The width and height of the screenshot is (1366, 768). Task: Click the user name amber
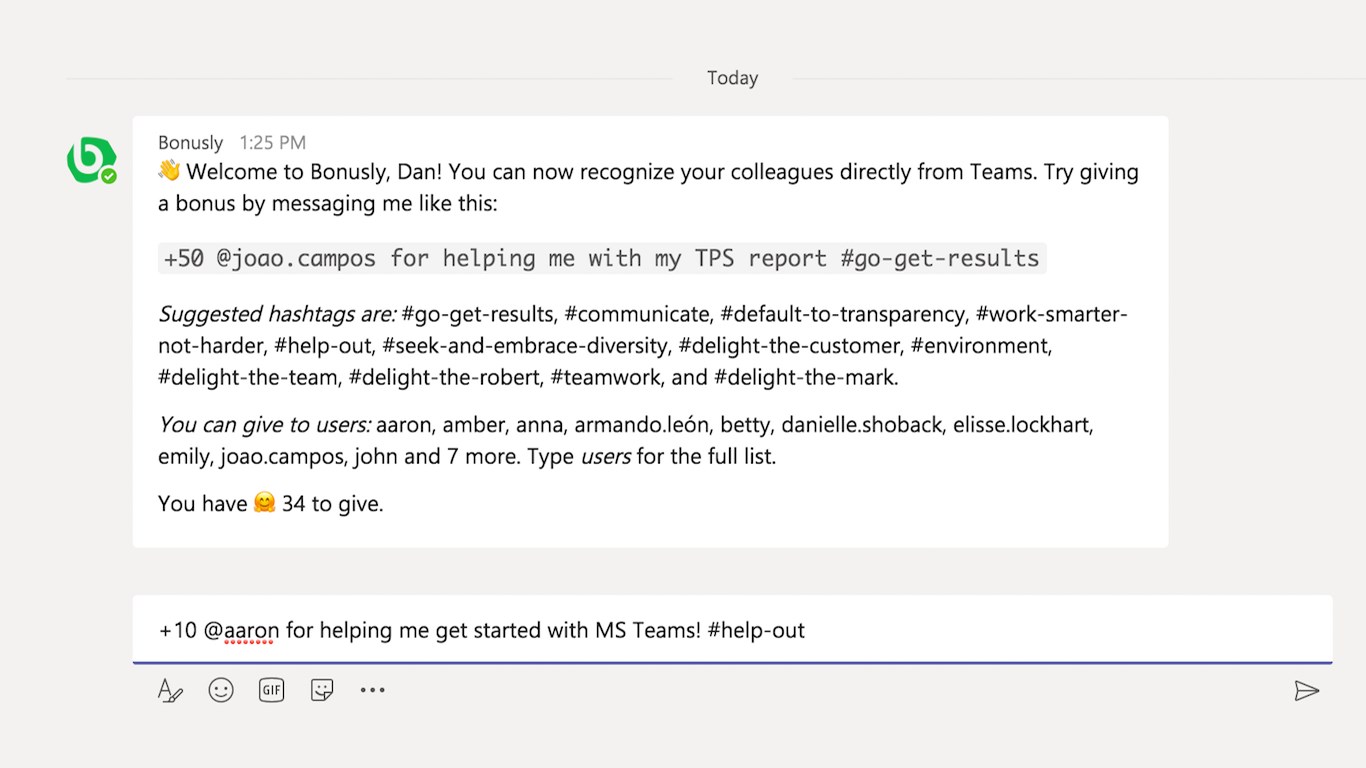pyautogui.click(x=472, y=424)
